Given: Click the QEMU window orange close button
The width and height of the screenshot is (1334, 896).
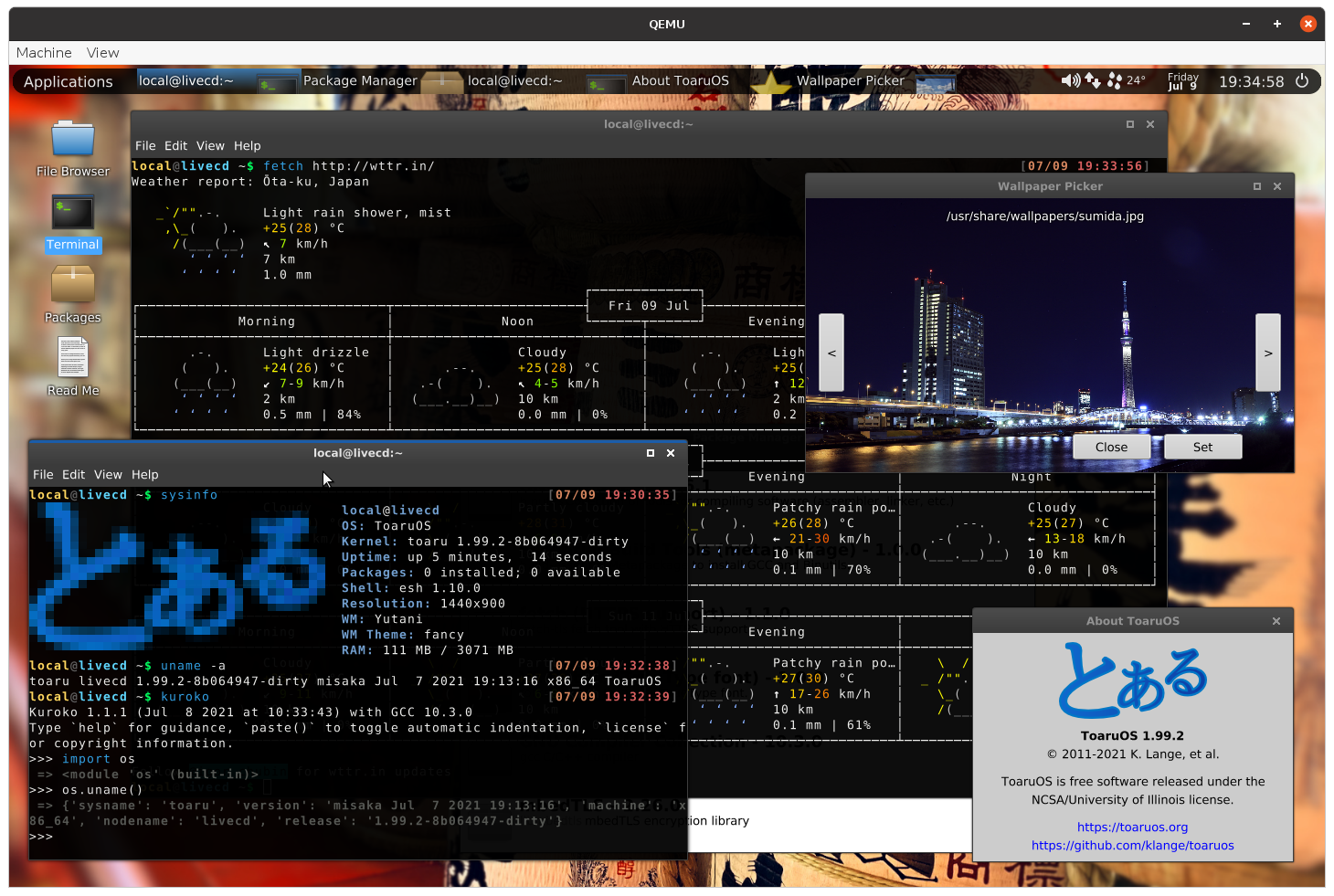Looking at the screenshot, I should [x=1308, y=24].
